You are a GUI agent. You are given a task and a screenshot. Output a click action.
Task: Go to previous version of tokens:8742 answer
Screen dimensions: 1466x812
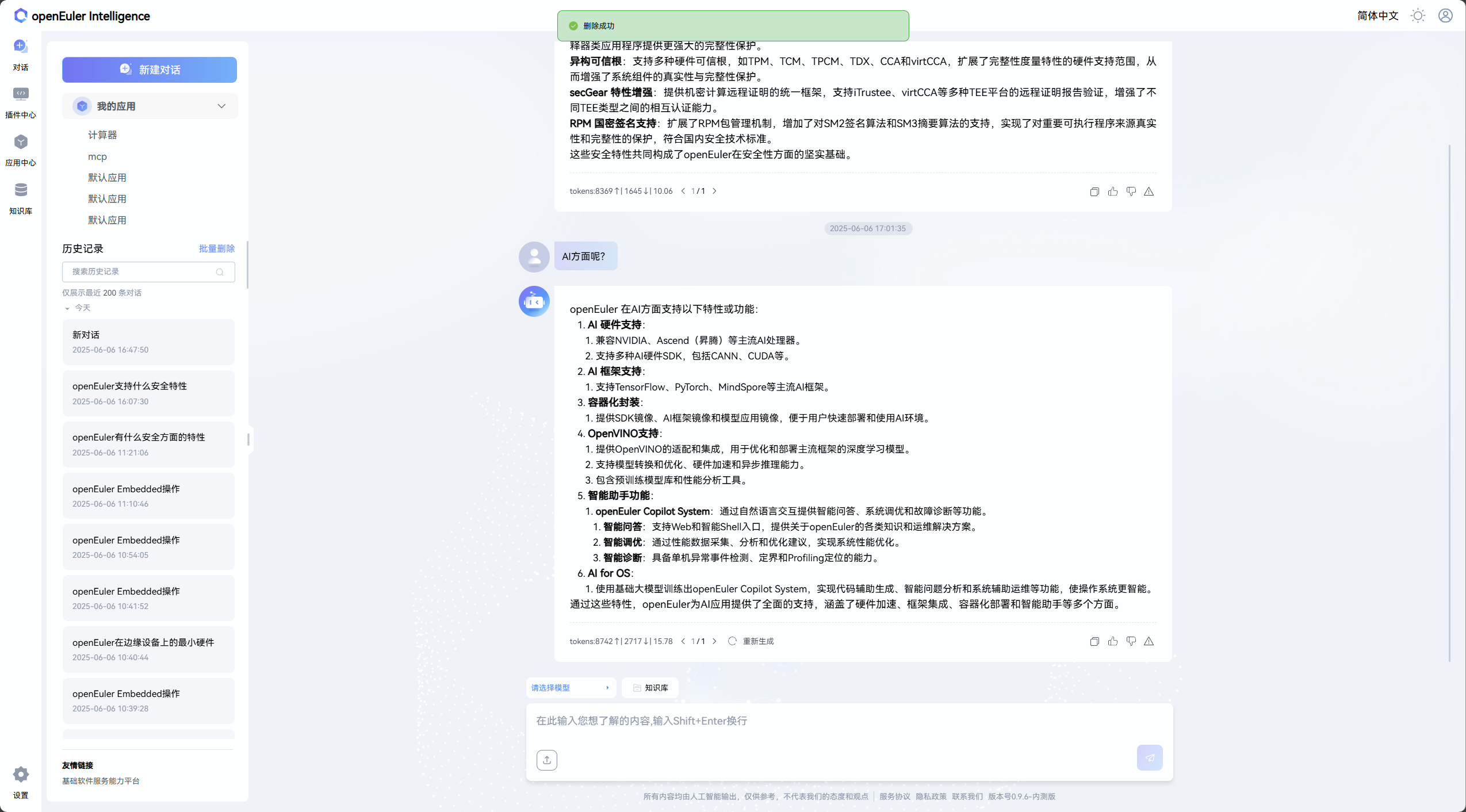683,641
